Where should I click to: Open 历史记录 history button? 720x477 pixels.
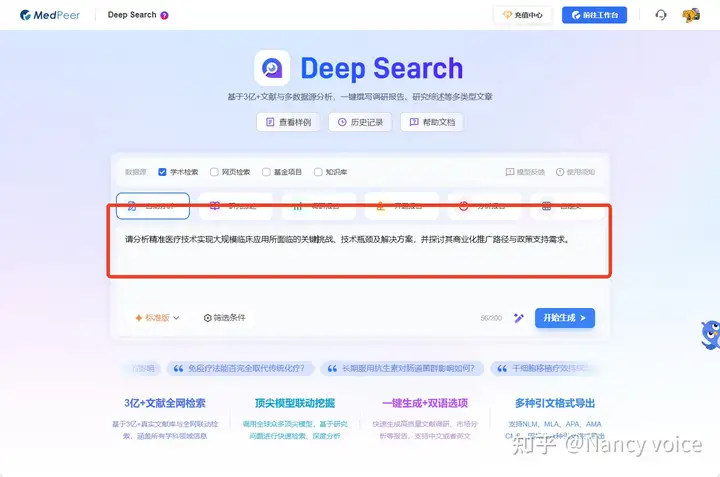[360, 122]
